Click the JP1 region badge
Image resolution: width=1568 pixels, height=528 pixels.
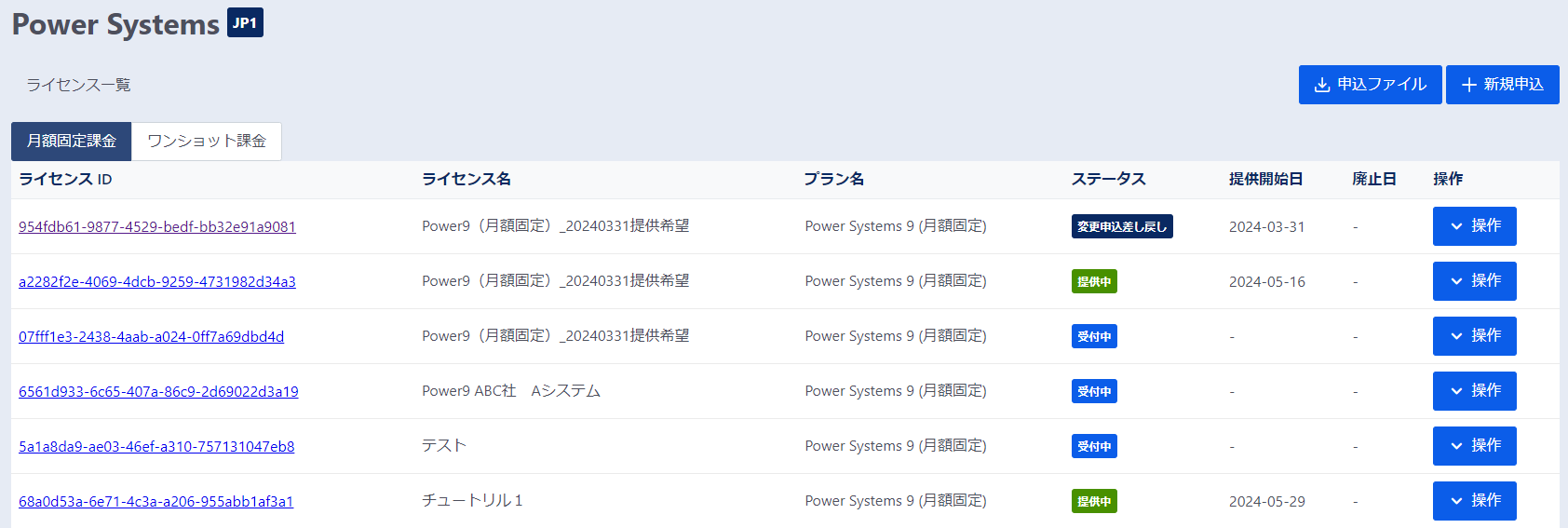pos(246,23)
